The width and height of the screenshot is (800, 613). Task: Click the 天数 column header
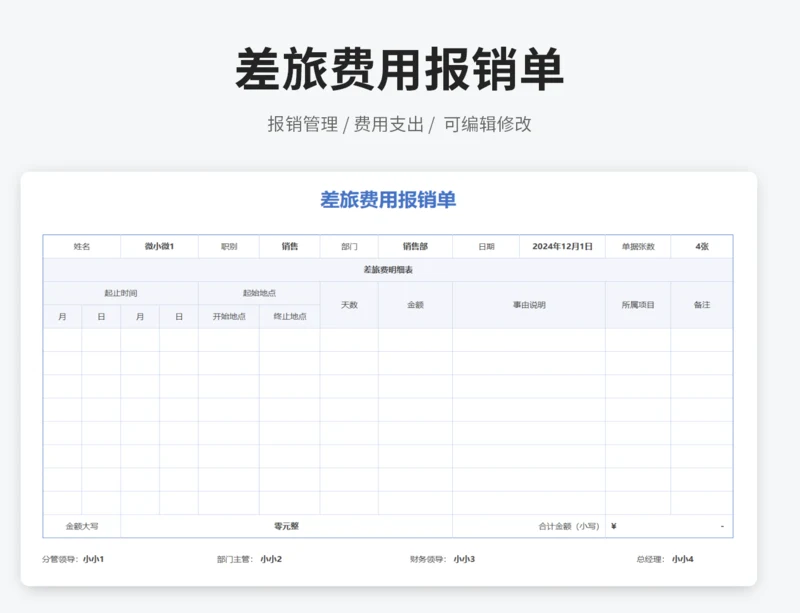click(x=349, y=305)
